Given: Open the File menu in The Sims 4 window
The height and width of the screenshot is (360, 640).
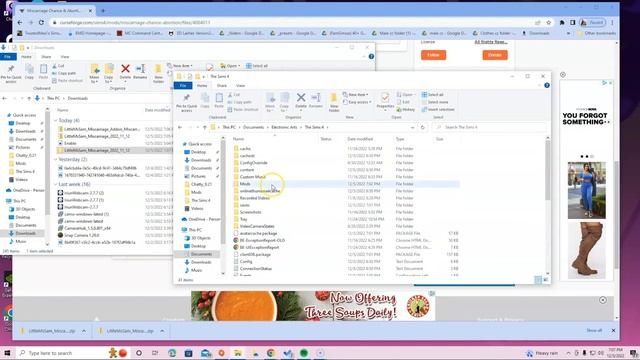Looking at the screenshot, I should coord(183,85).
